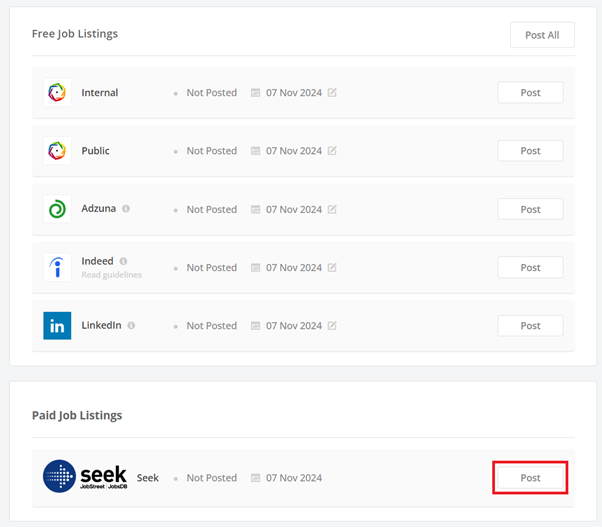Post the job to Seek paid listing
The width and height of the screenshot is (602, 527).
(530, 478)
